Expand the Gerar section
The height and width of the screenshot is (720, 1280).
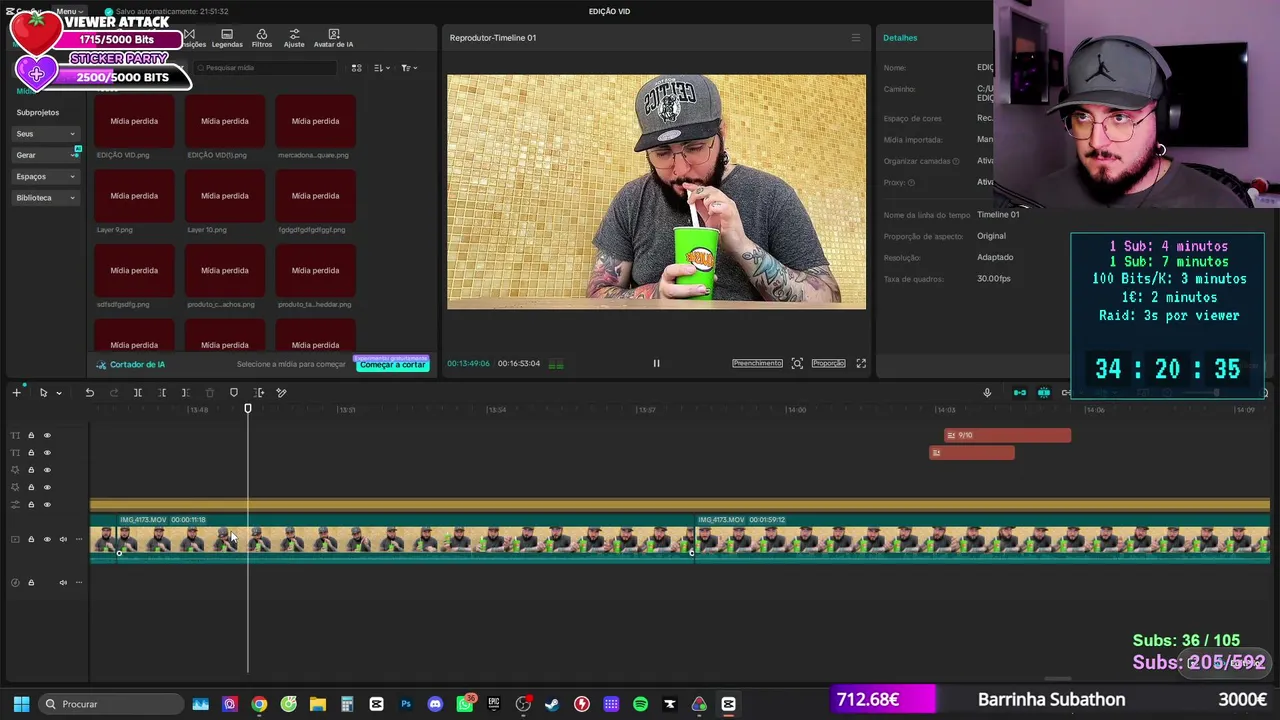point(45,155)
